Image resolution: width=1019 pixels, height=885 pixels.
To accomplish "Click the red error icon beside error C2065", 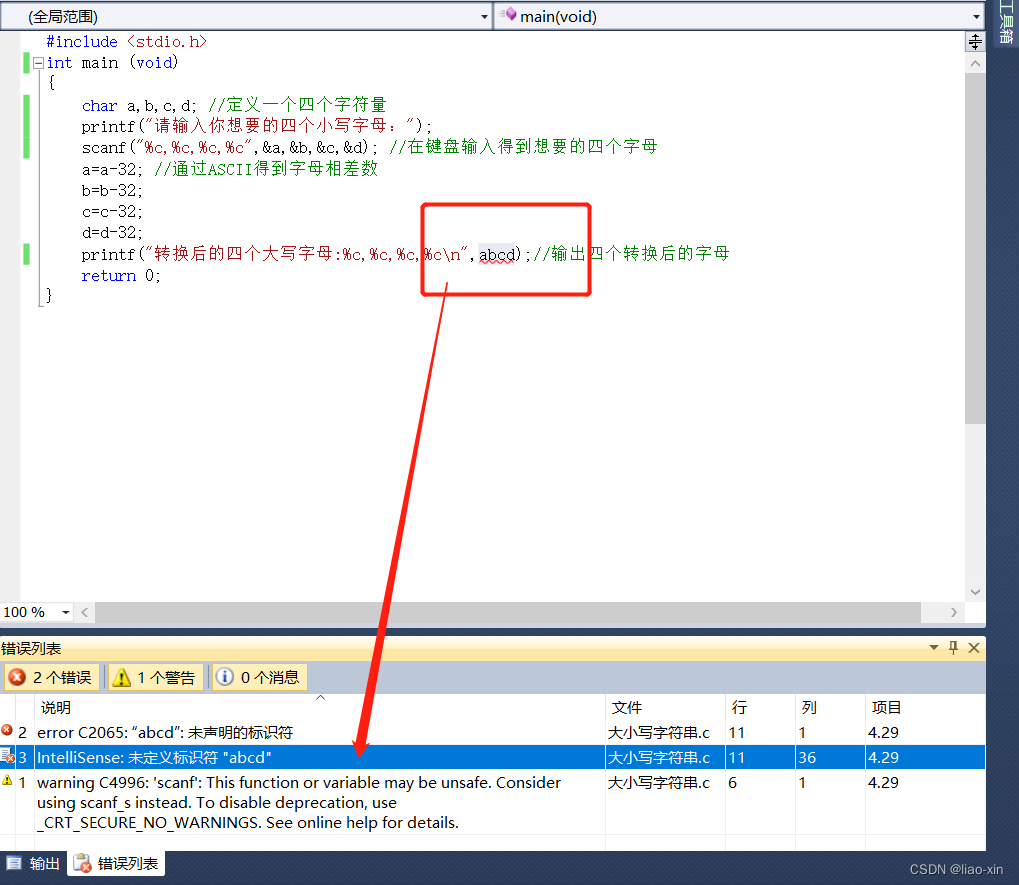I will 9,732.
